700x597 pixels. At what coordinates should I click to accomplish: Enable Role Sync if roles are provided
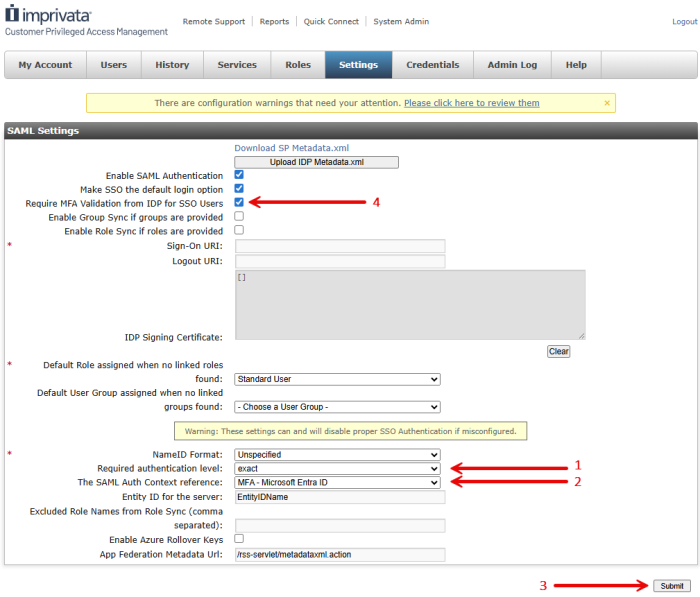[239, 230]
